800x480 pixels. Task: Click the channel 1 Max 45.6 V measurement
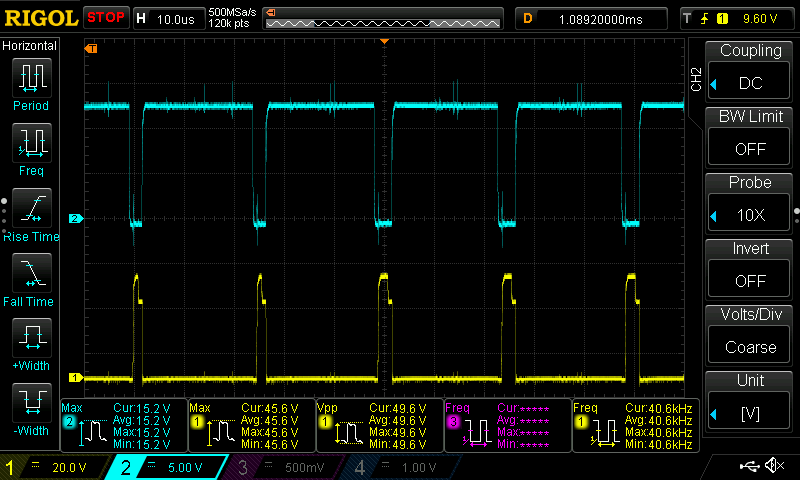tap(252, 425)
